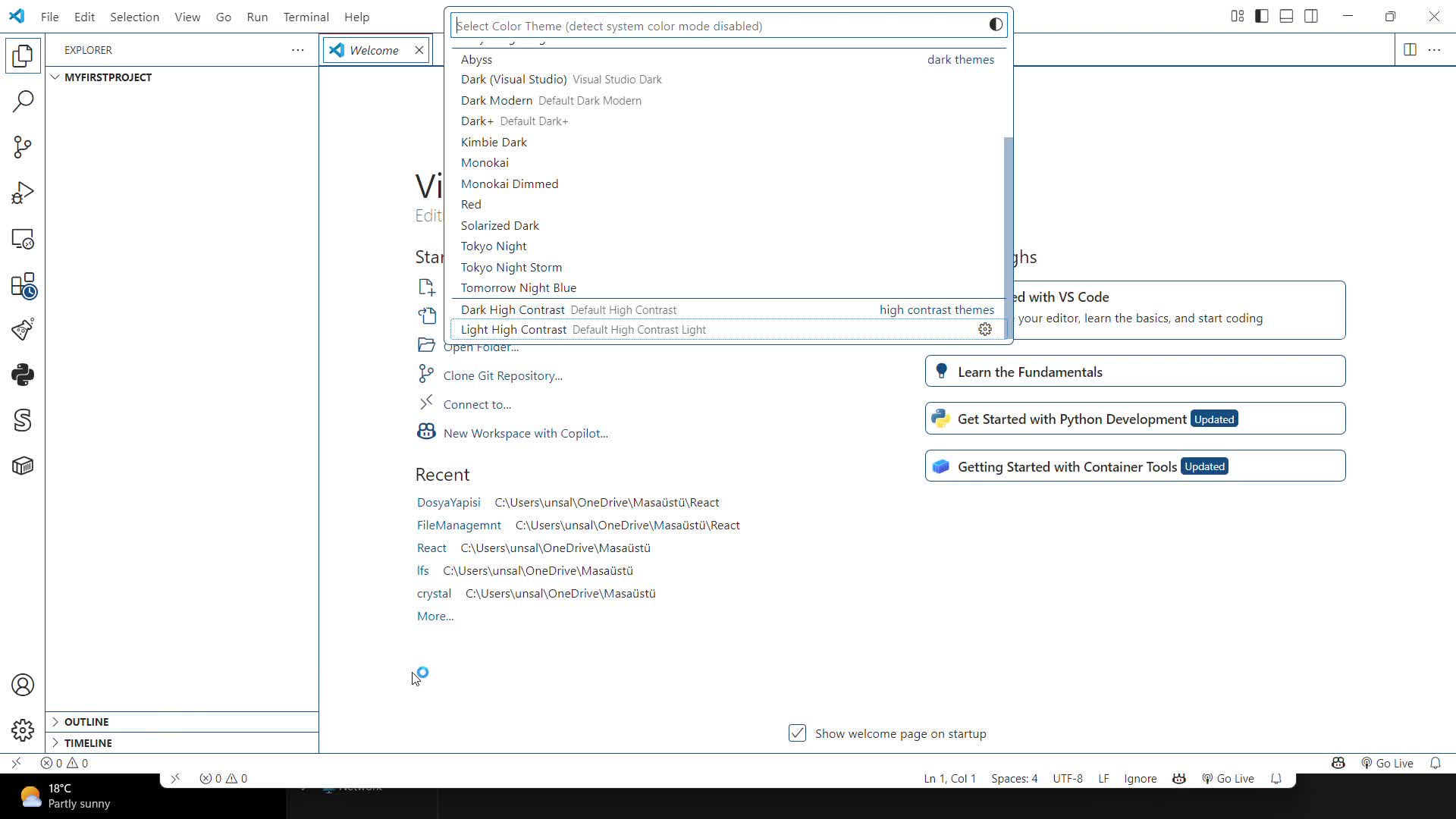1456x819 pixels.
Task: Open the Go menu
Action: click(224, 17)
